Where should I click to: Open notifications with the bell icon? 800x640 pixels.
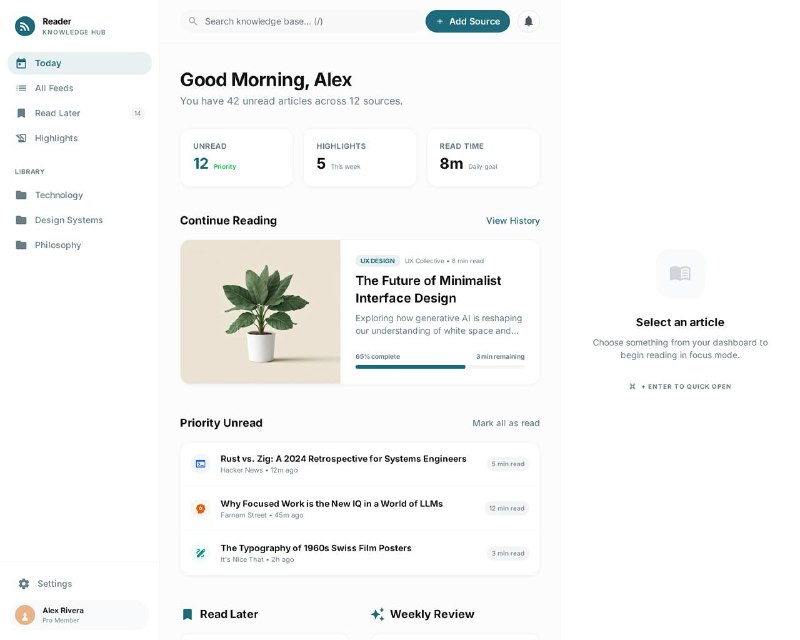coord(529,21)
